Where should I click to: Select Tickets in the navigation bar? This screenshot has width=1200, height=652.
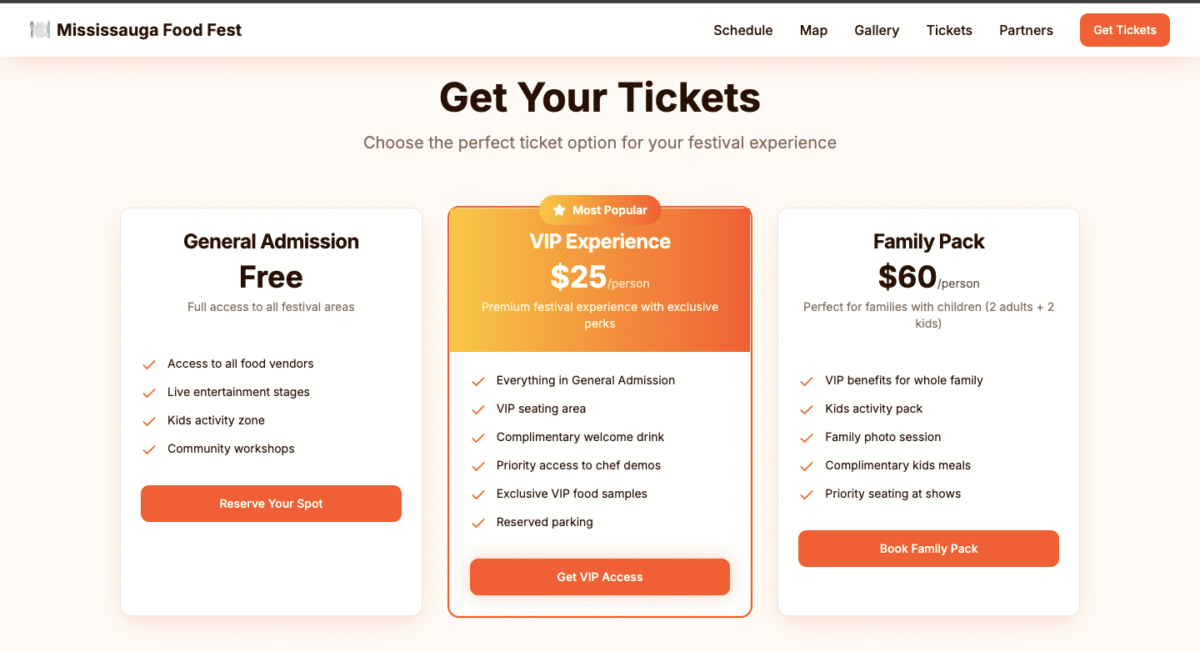949,30
